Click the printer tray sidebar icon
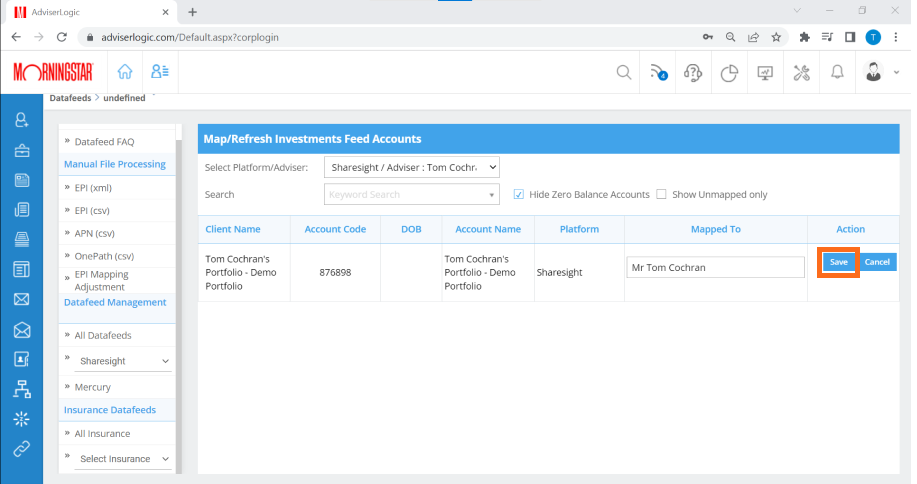This screenshot has height=484, width=917. click(x=22, y=239)
